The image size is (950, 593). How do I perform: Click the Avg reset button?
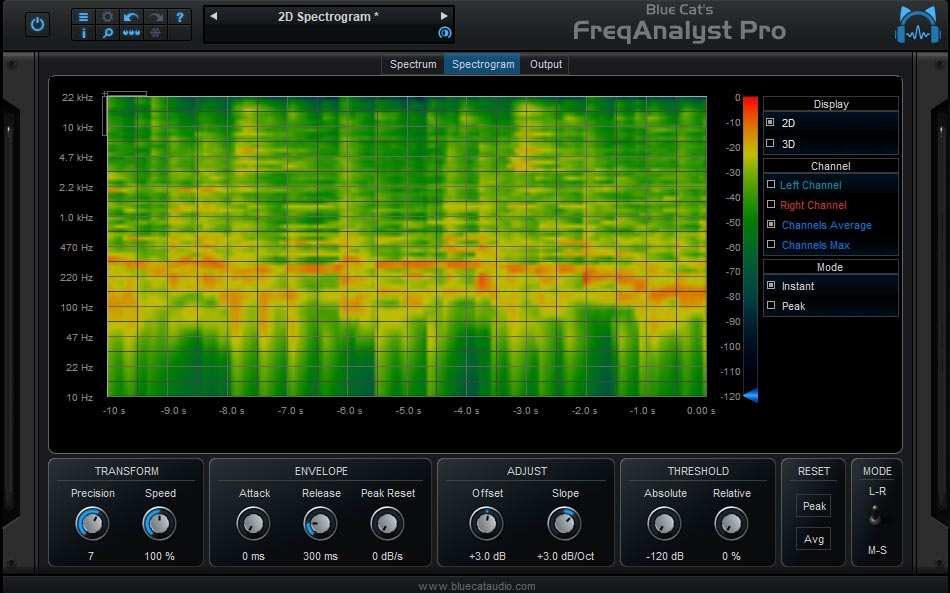pos(813,539)
